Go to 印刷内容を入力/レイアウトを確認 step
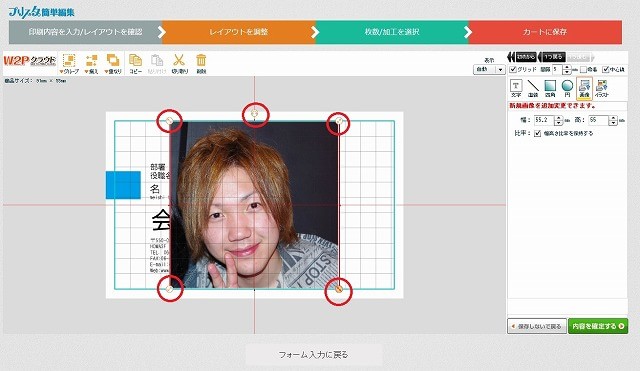Screen dimensions: 640x371 click(x=85, y=32)
